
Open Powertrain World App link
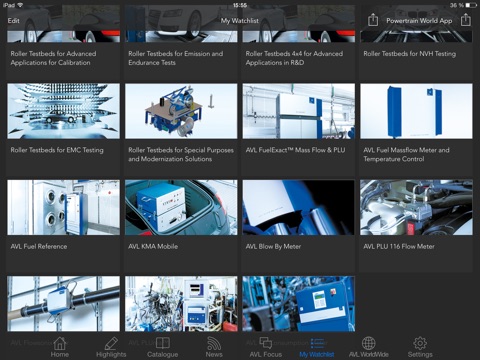(x=419, y=21)
